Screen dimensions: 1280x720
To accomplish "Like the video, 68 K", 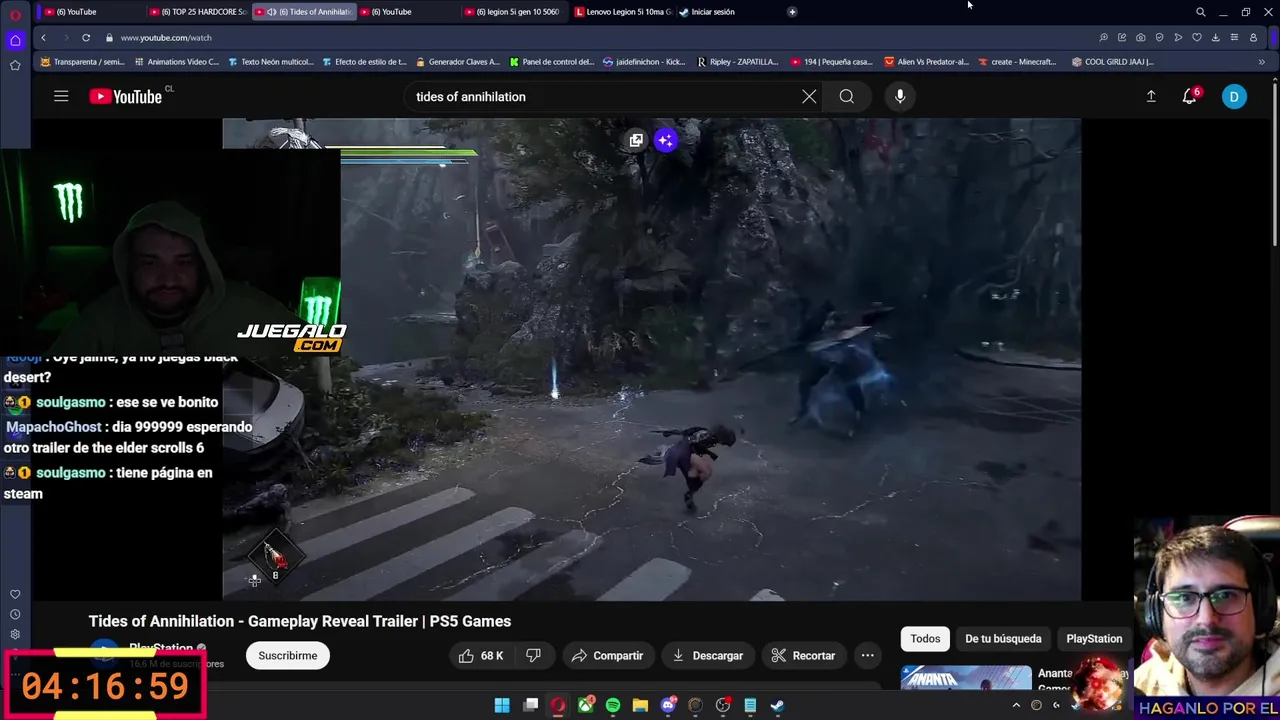I will pyautogui.click(x=480, y=656).
